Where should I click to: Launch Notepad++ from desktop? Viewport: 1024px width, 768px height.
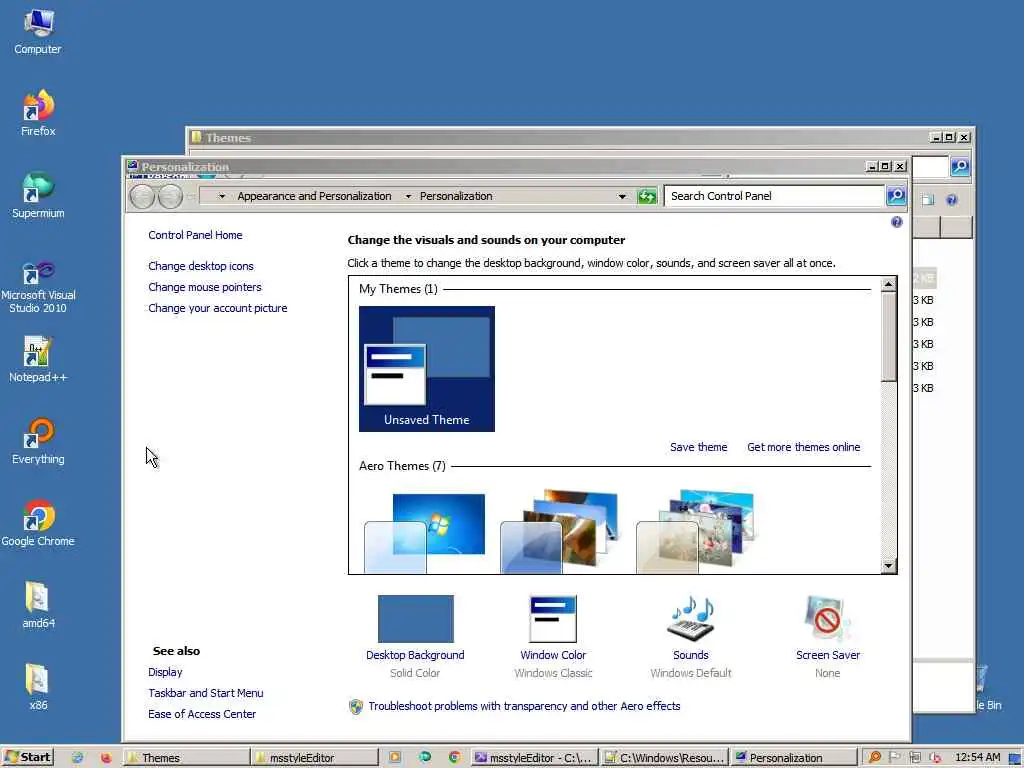38,359
